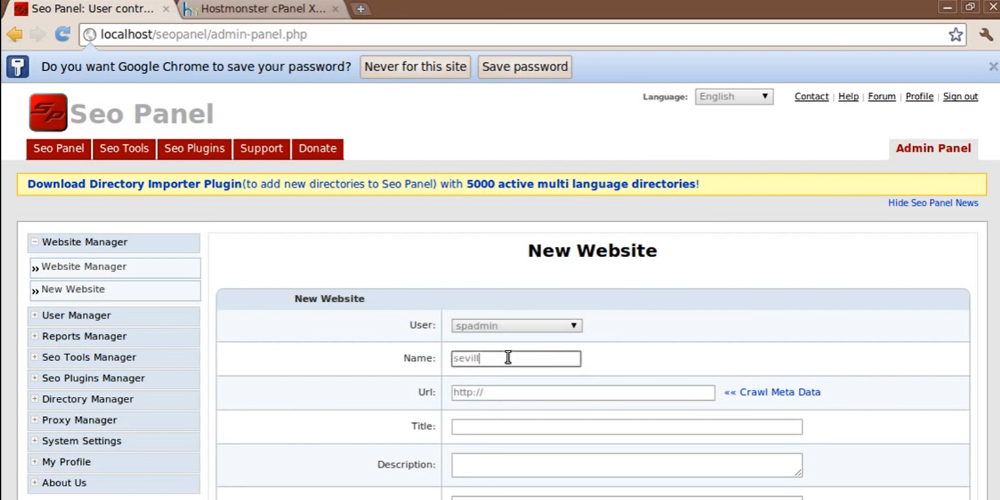Image resolution: width=1000 pixels, height=500 pixels.
Task: Expand the Seo Plugins Manager section
Action: [x=114, y=379]
